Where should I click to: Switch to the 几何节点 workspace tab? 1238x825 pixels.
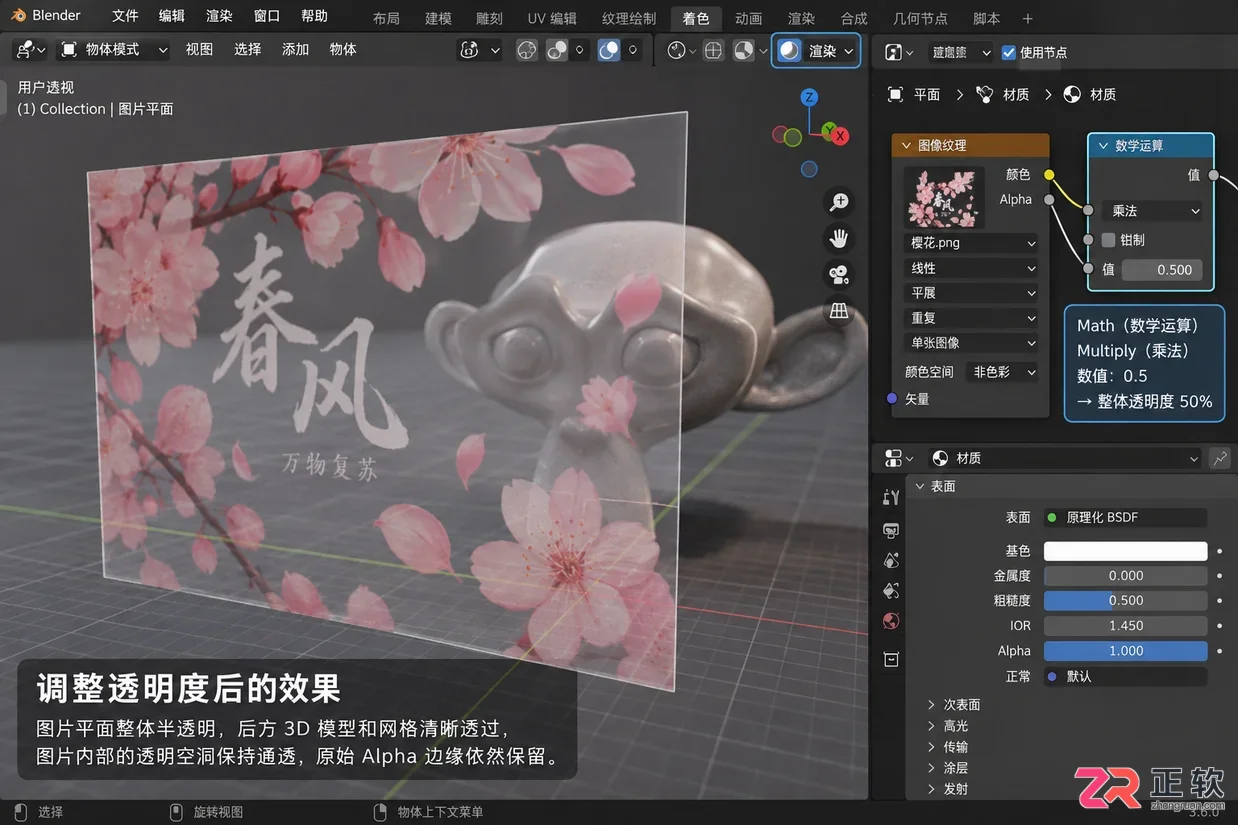[x=920, y=18]
